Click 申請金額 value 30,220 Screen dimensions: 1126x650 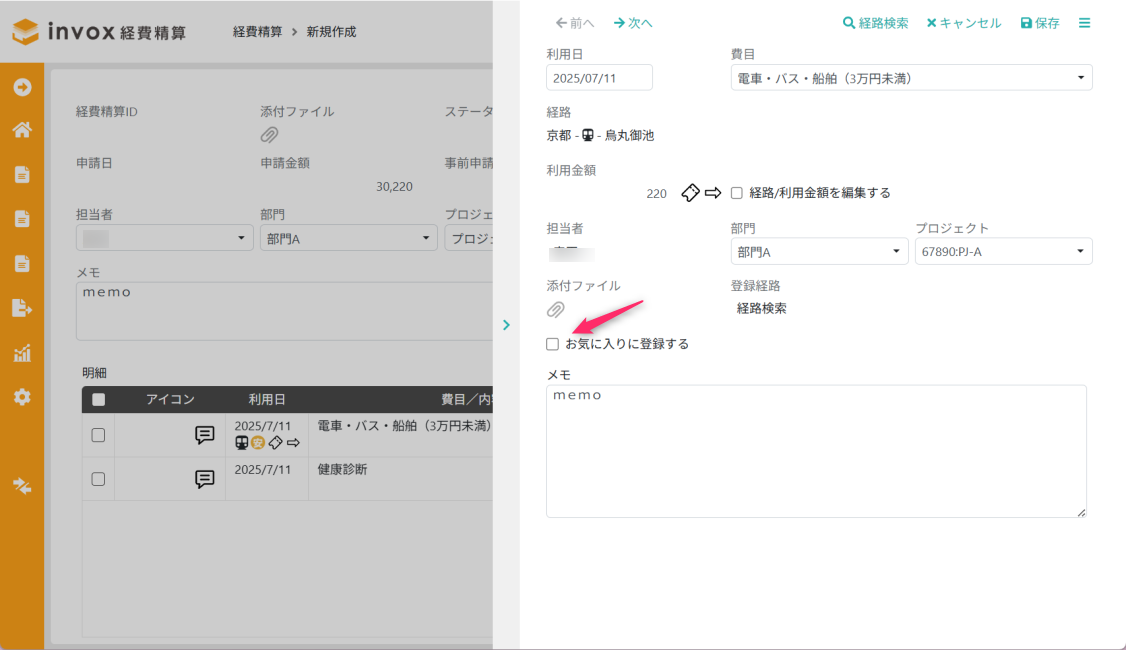[x=394, y=187]
